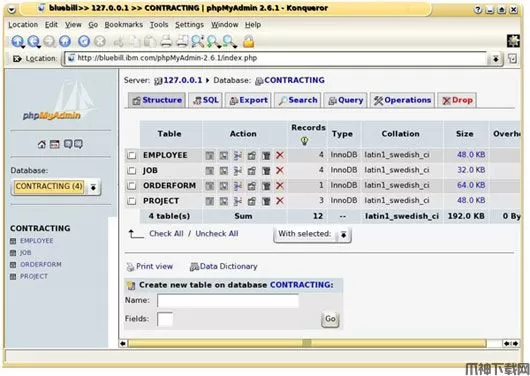
Task: Click the phpMyAdmin Home icon in left panel
Action: (x=42, y=145)
